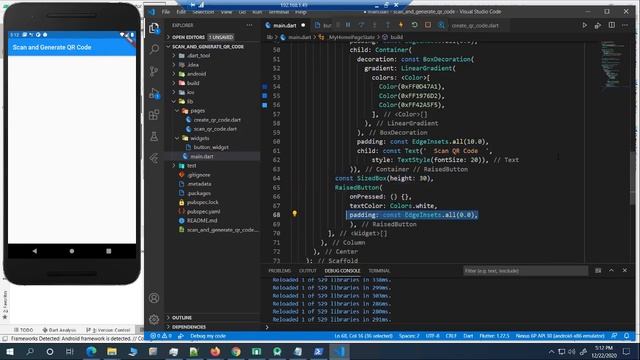Switch to the TERMINAL panel tab
Image resolution: width=640 pixels, height=360 pixels.
(379, 271)
